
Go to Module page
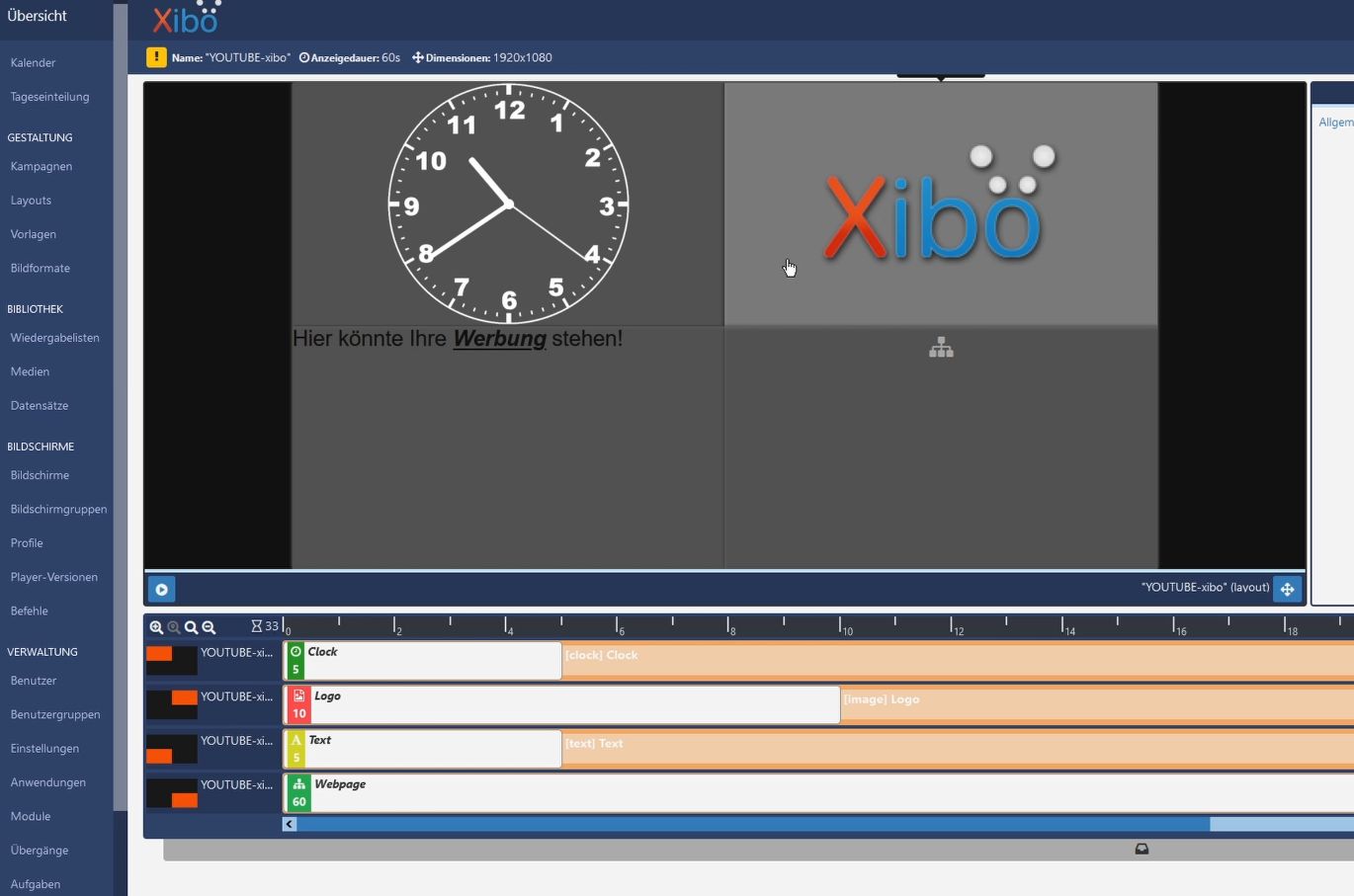tap(31, 817)
